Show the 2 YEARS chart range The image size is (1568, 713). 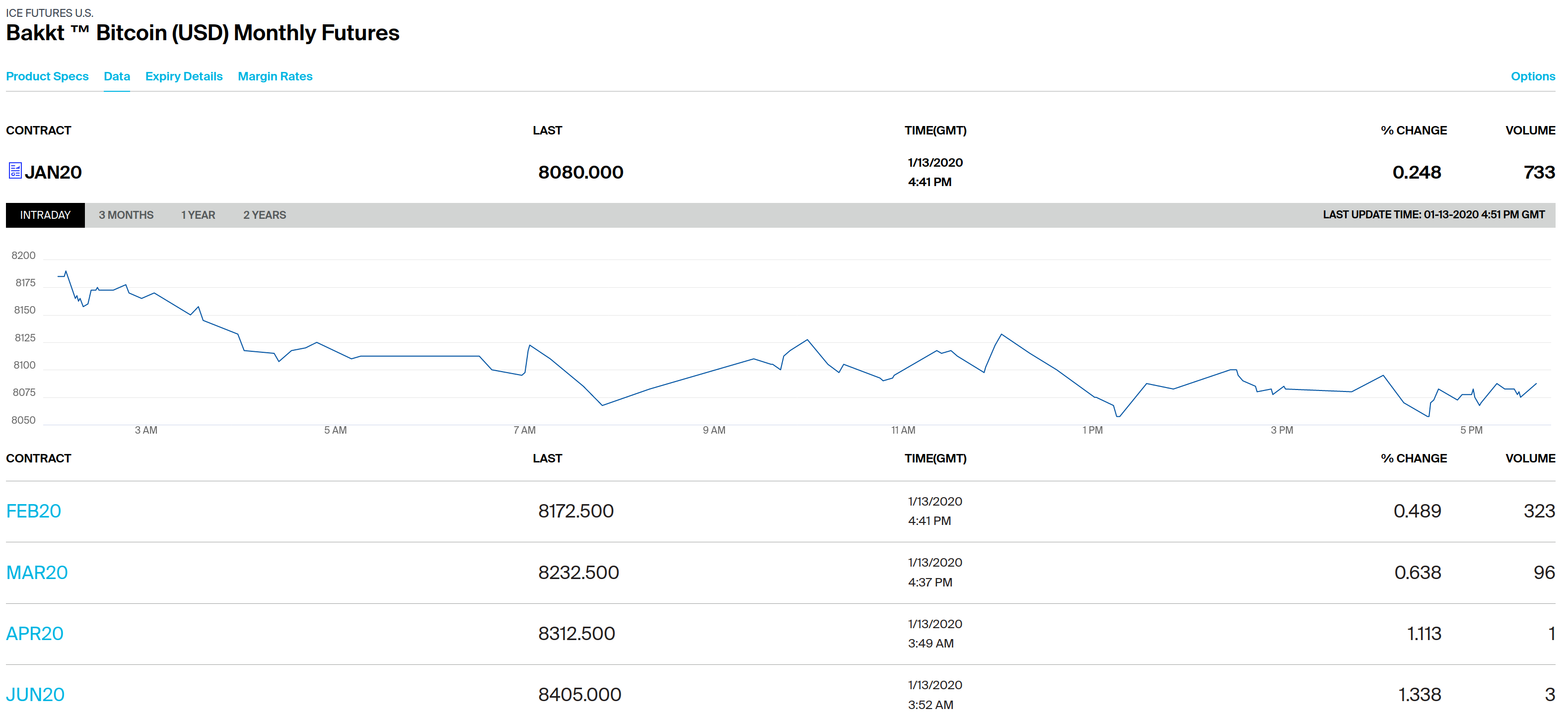click(x=264, y=215)
